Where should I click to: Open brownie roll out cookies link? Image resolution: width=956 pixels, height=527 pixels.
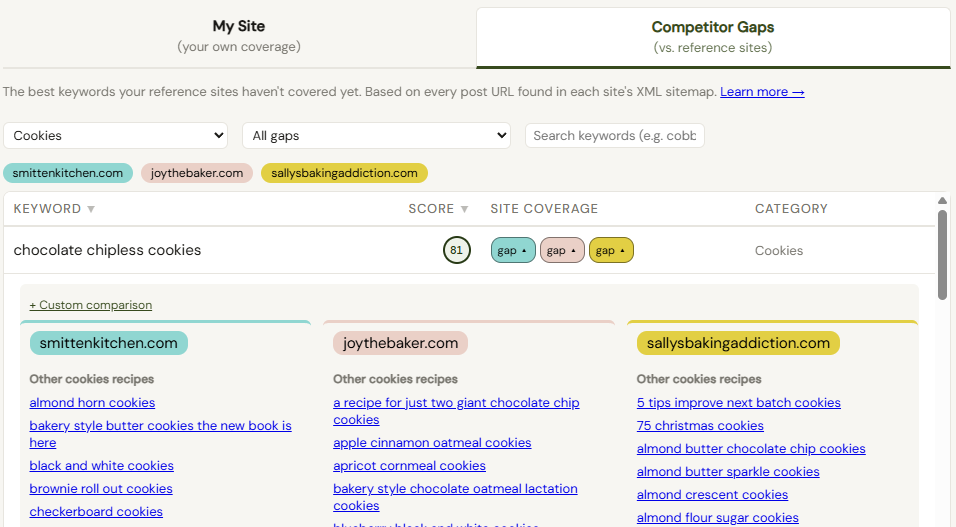click(101, 489)
